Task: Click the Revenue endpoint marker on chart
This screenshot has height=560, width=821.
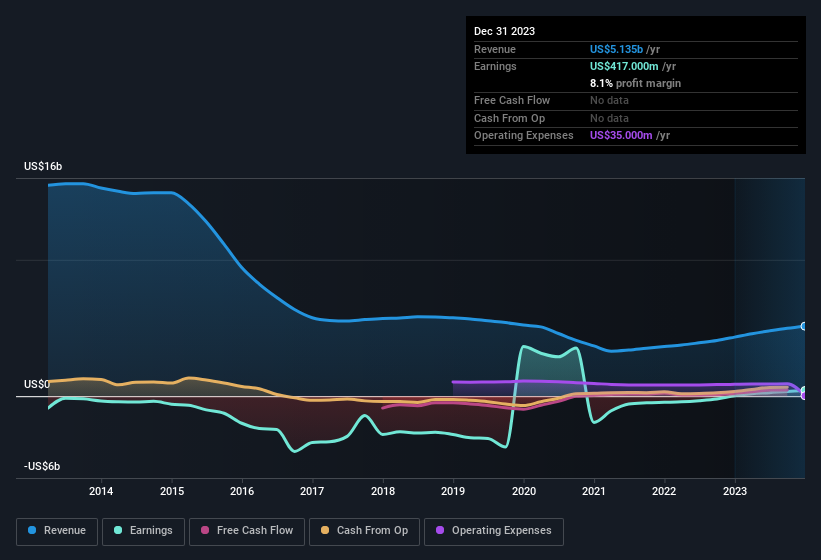Action: (803, 326)
